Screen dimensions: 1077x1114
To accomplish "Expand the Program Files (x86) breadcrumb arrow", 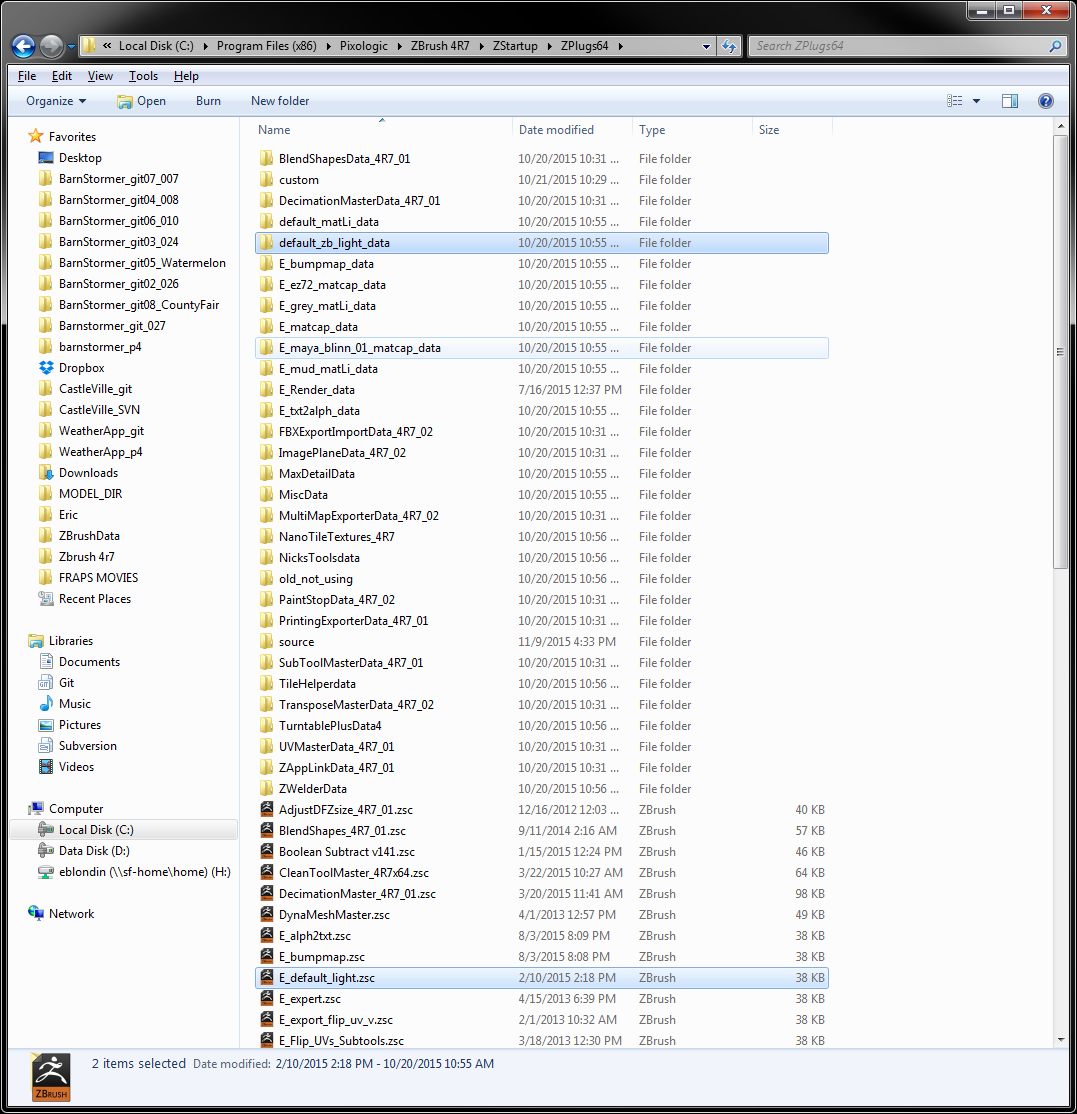I will point(328,46).
